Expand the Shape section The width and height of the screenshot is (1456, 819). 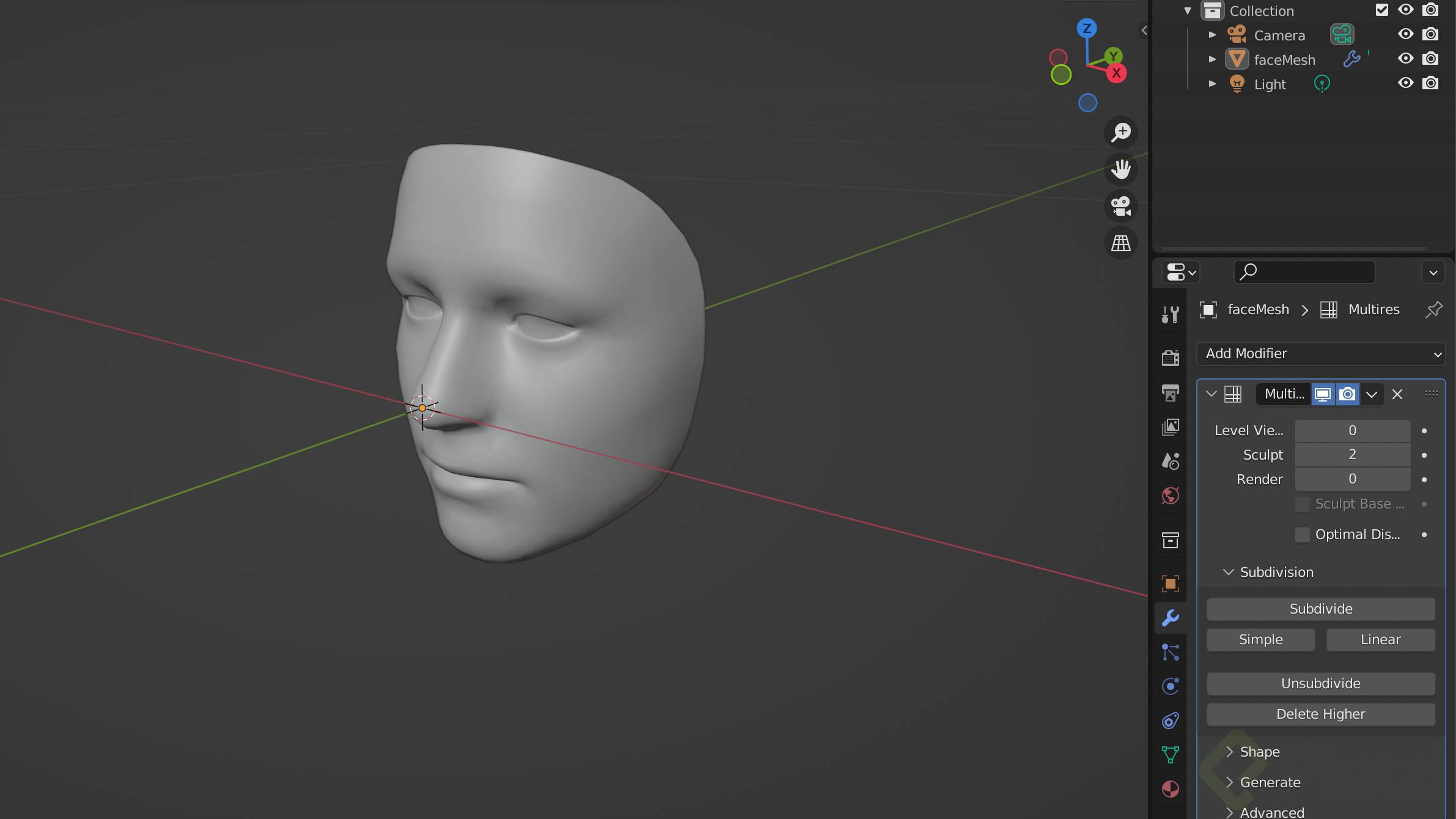[1259, 752]
